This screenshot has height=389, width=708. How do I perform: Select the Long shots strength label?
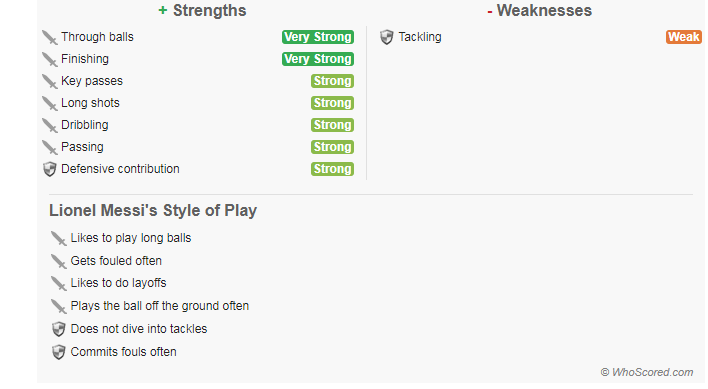point(90,103)
